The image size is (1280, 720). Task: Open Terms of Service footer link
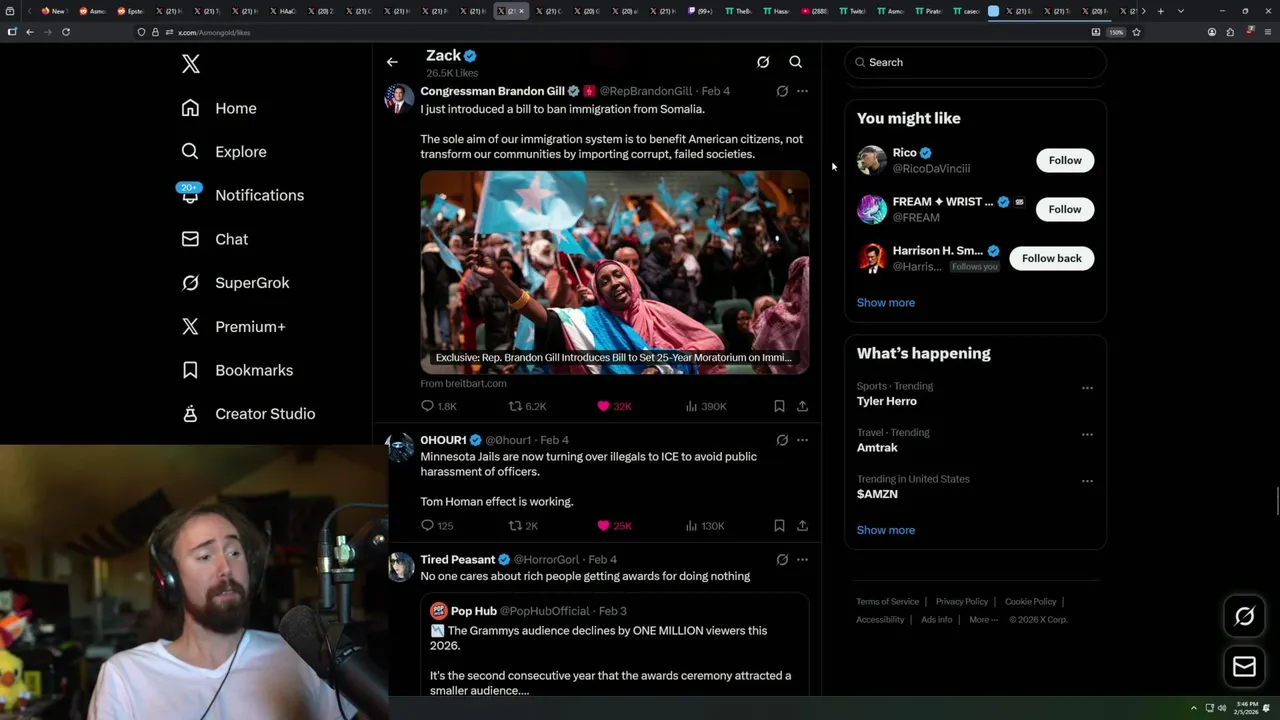(888, 602)
